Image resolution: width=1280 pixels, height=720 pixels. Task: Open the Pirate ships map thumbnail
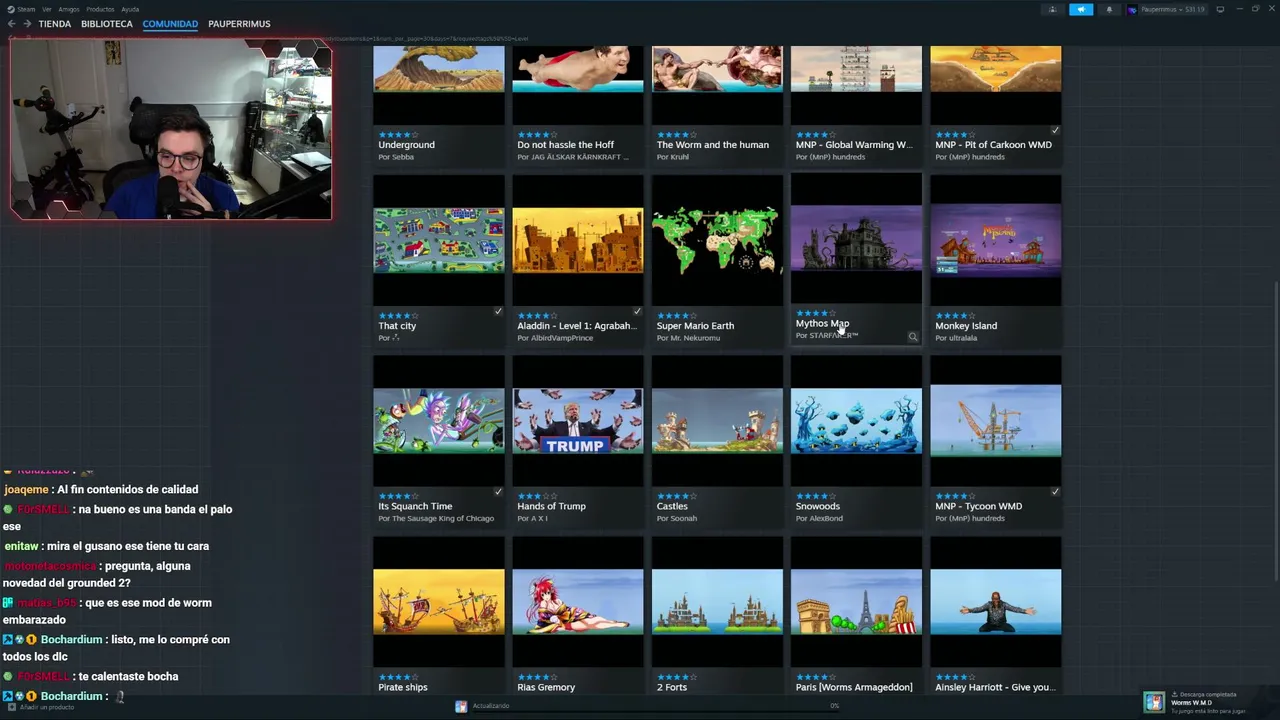tap(439, 602)
